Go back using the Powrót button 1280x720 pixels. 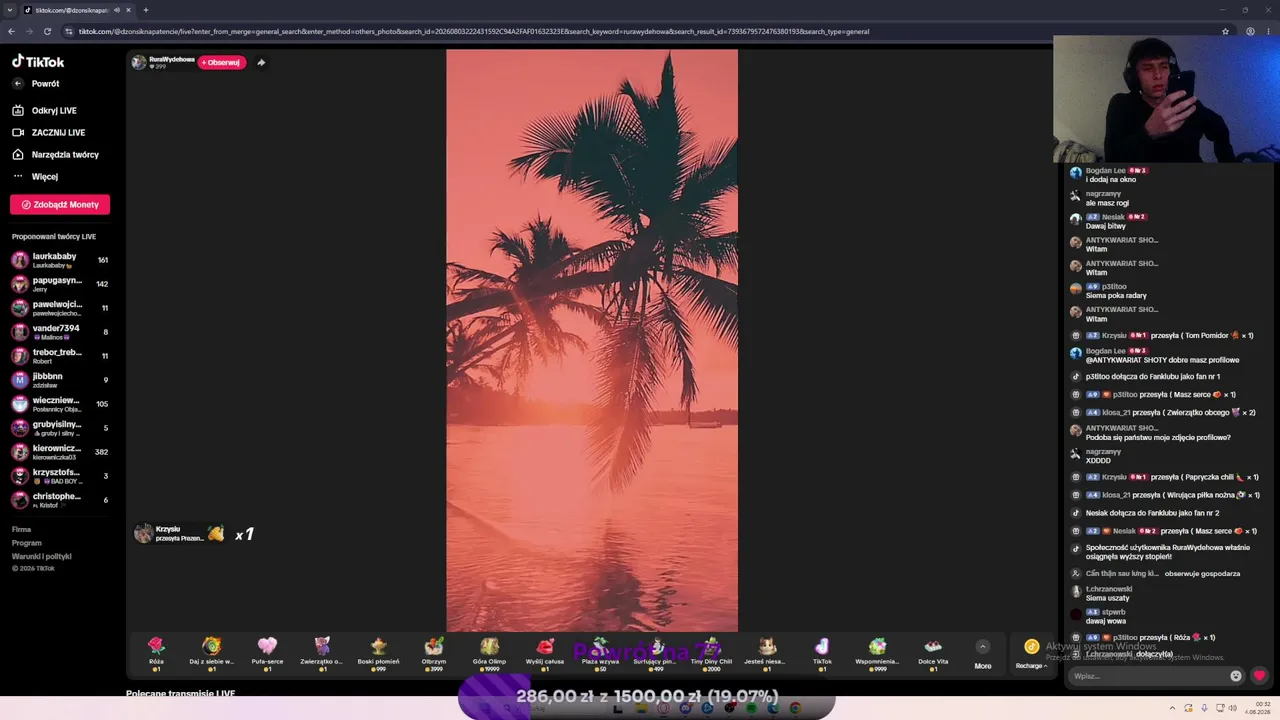[36, 84]
